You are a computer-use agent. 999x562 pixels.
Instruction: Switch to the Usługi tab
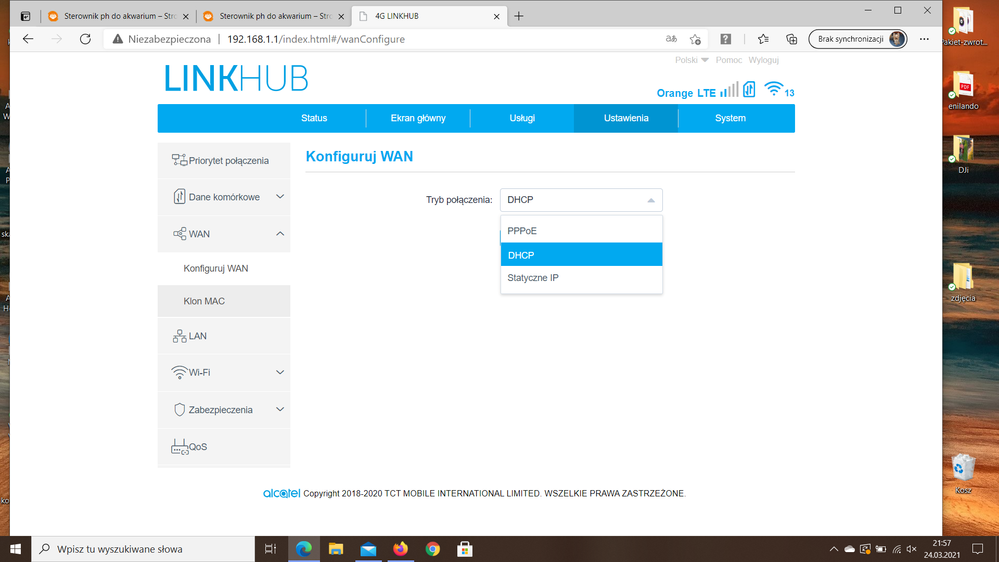[522, 118]
